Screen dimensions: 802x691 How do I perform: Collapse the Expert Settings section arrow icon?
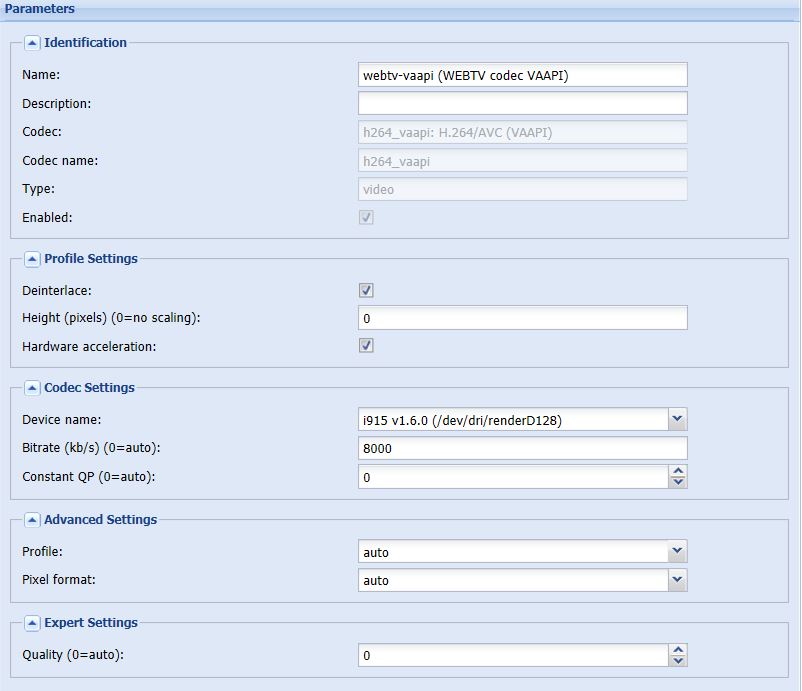point(32,623)
